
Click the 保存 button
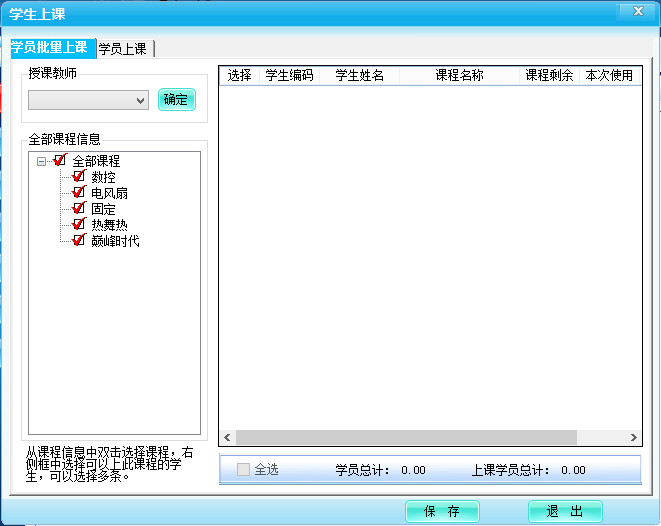coord(442,512)
